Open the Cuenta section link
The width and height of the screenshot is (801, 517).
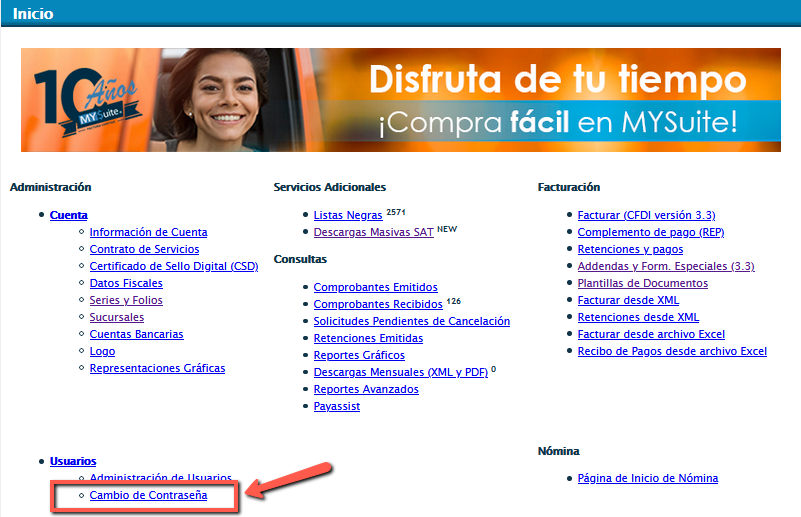tap(68, 215)
